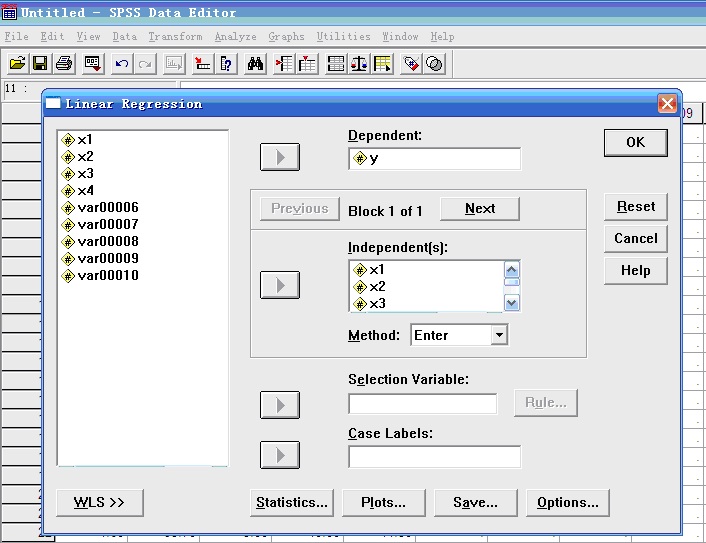This screenshot has height=543, width=706.
Task: Click the Find binoculars icon
Action: 255,63
